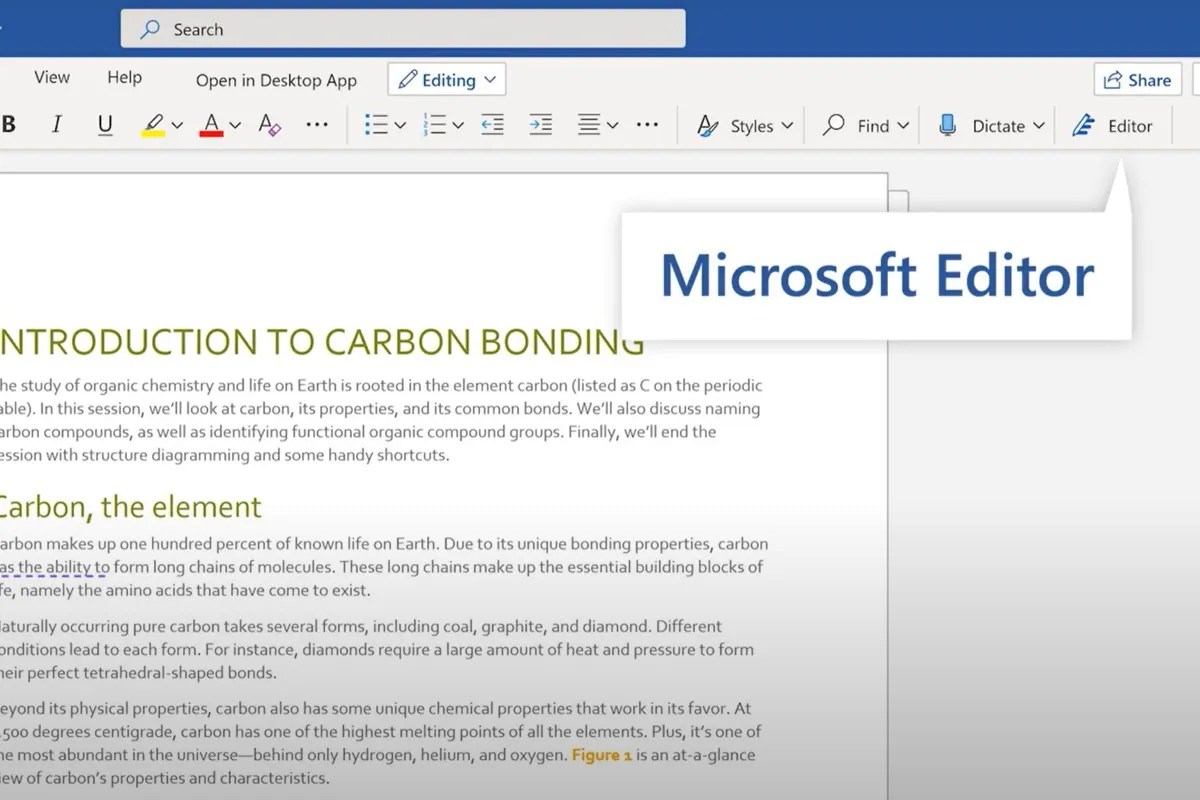This screenshot has height=800, width=1200.
Task: Toggle Underline formatting
Action: 105,126
